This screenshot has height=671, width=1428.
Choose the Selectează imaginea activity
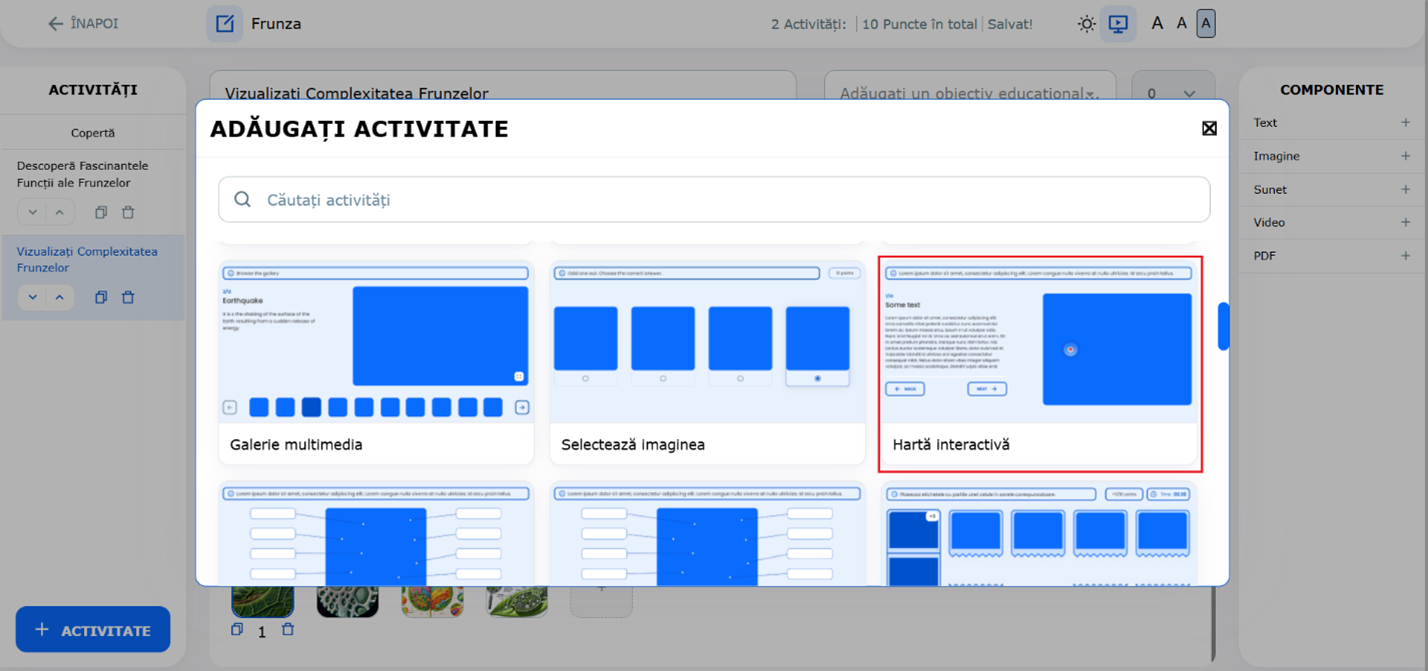[707, 362]
